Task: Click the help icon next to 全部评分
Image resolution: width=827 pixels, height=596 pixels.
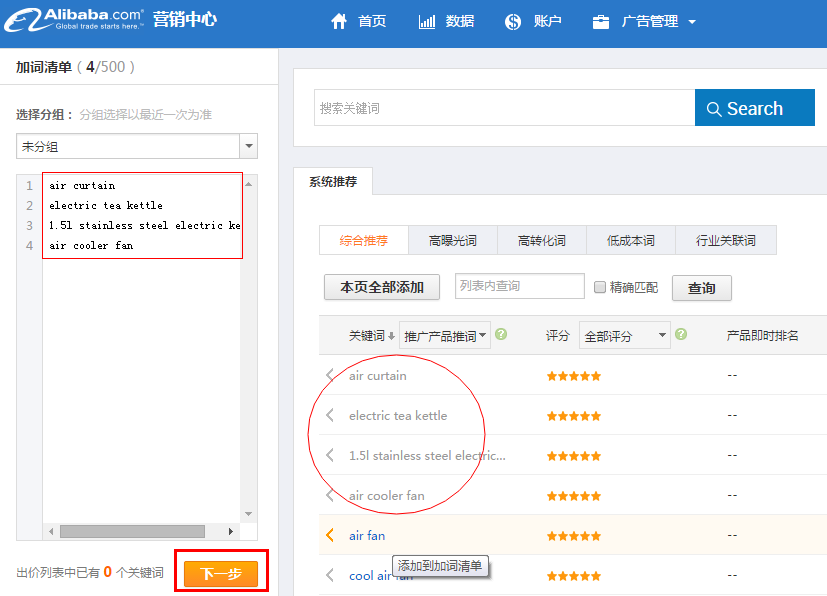Action: [679, 335]
